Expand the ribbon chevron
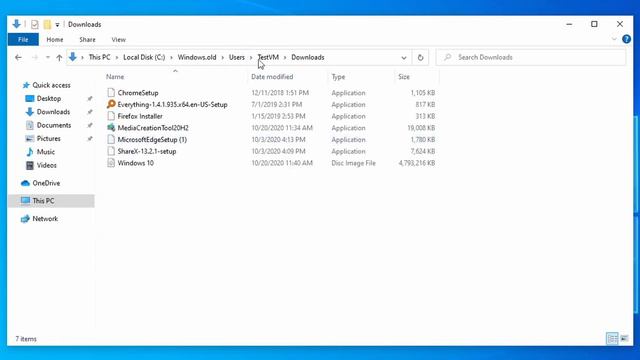Image resolution: width=640 pixels, height=360 pixels. point(614,39)
